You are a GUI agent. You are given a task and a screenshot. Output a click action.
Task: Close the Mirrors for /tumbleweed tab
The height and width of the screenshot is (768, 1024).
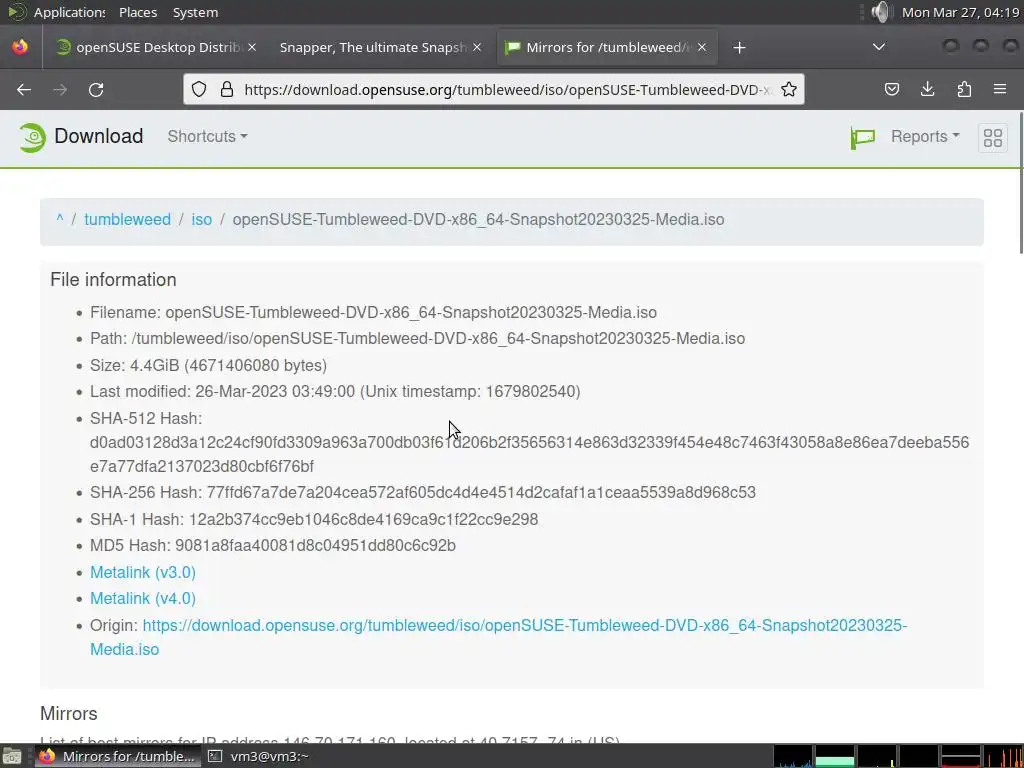(x=702, y=47)
